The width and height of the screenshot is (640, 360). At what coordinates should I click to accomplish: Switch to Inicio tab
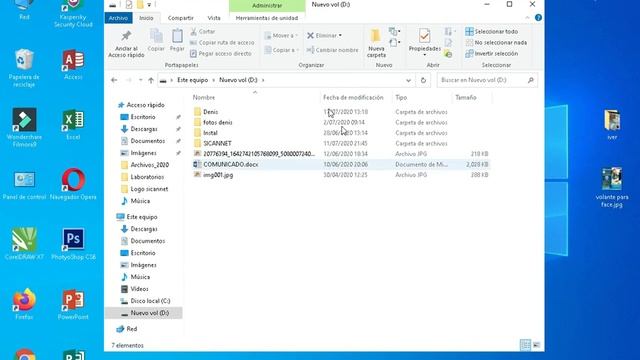tap(146, 18)
